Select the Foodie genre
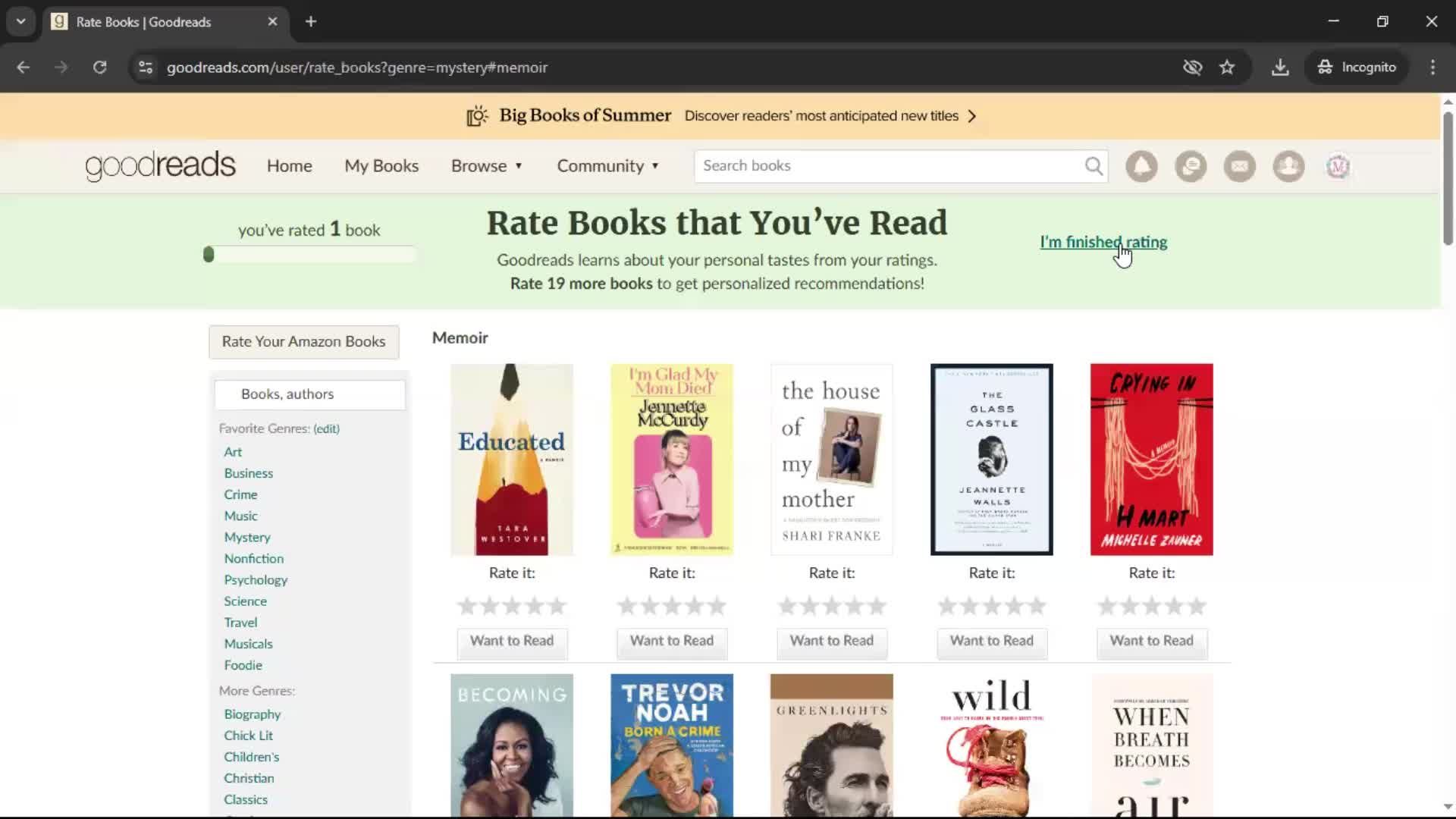 point(243,665)
